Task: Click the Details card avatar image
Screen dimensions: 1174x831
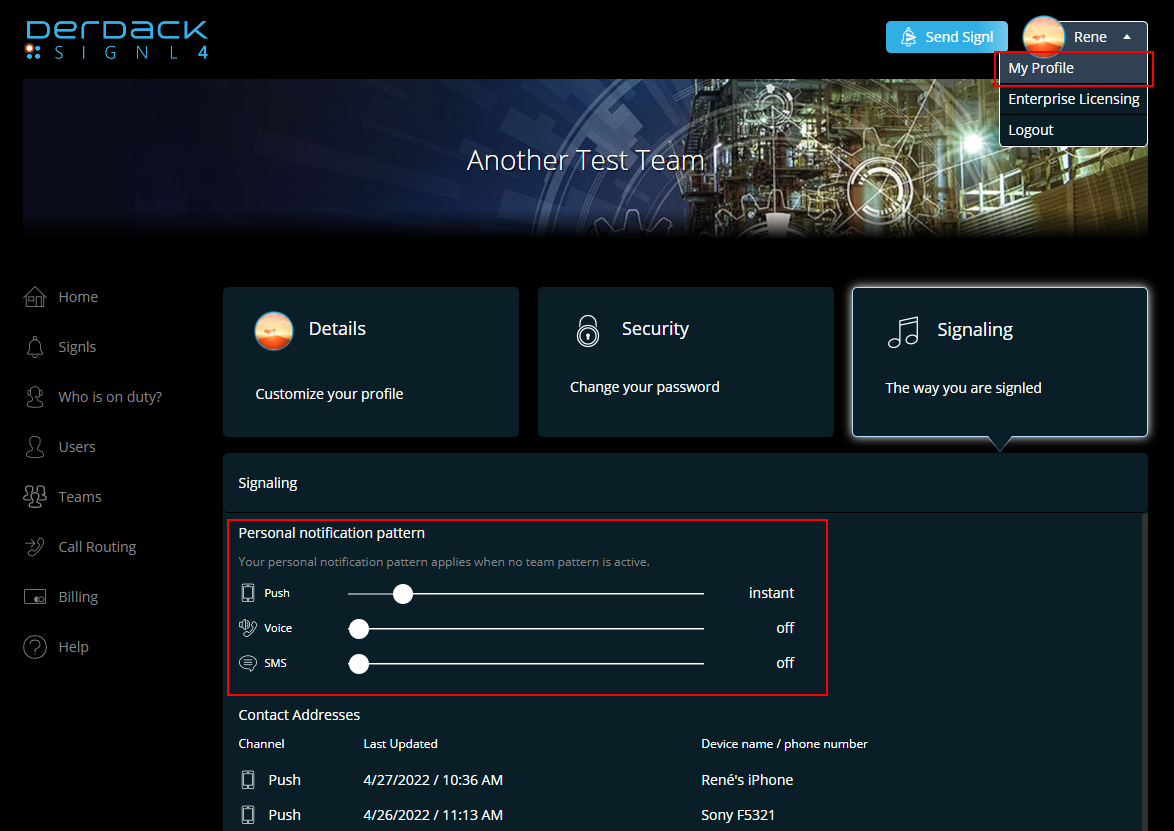Action: (273, 331)
